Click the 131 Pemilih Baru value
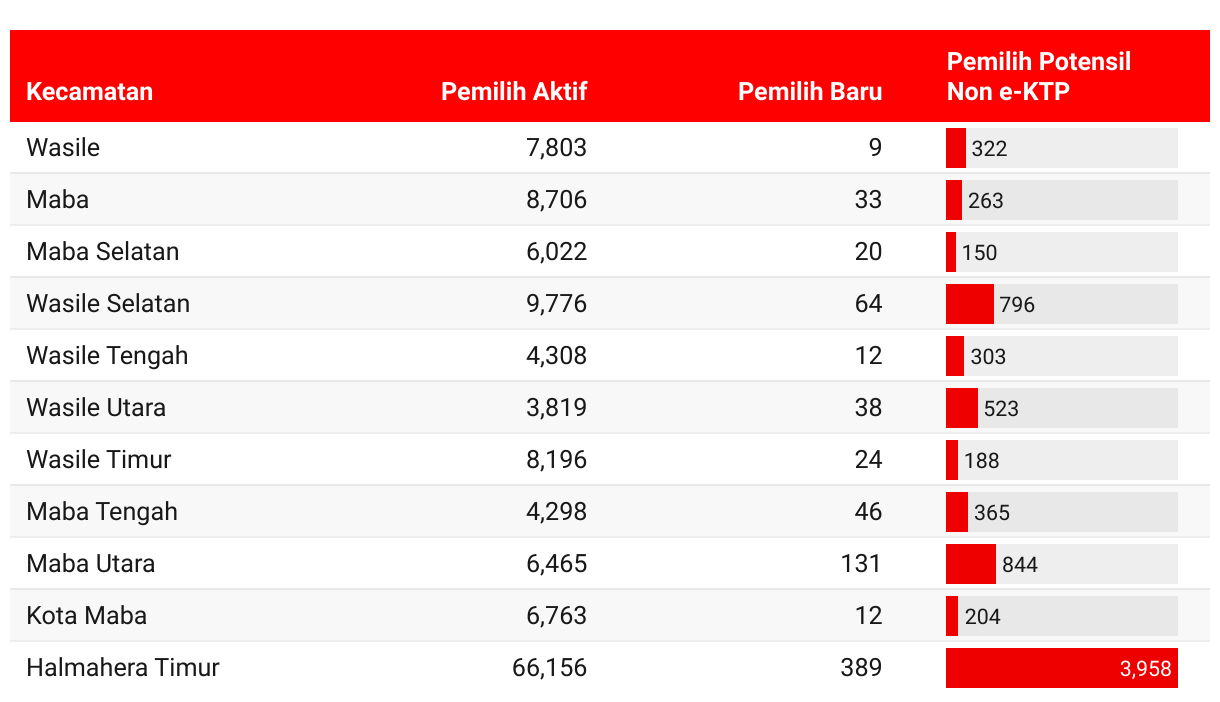Viewport: 1220px width, 702px height. click(861, 564)
